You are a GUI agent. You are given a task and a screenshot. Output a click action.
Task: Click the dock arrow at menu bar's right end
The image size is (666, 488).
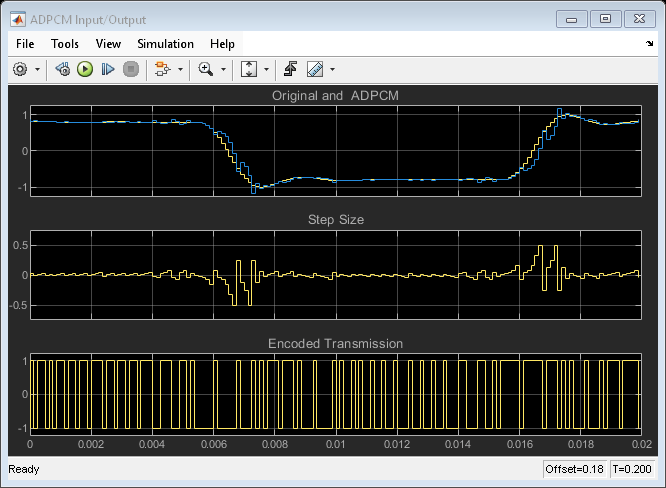650,45
